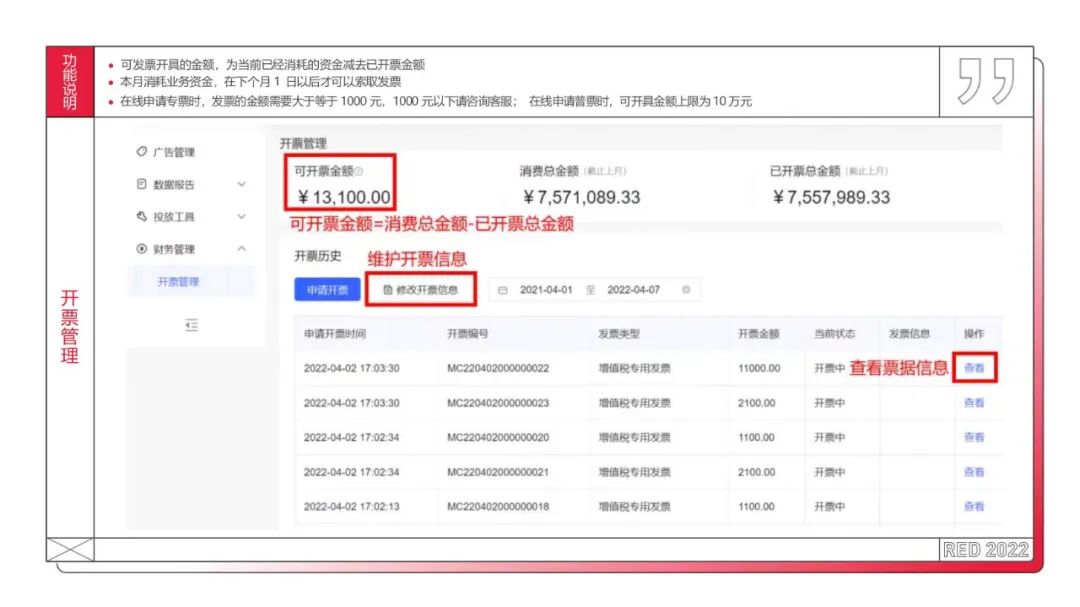Click the 修改开票信息 button

pyautogui.click(x=421, y=289)
